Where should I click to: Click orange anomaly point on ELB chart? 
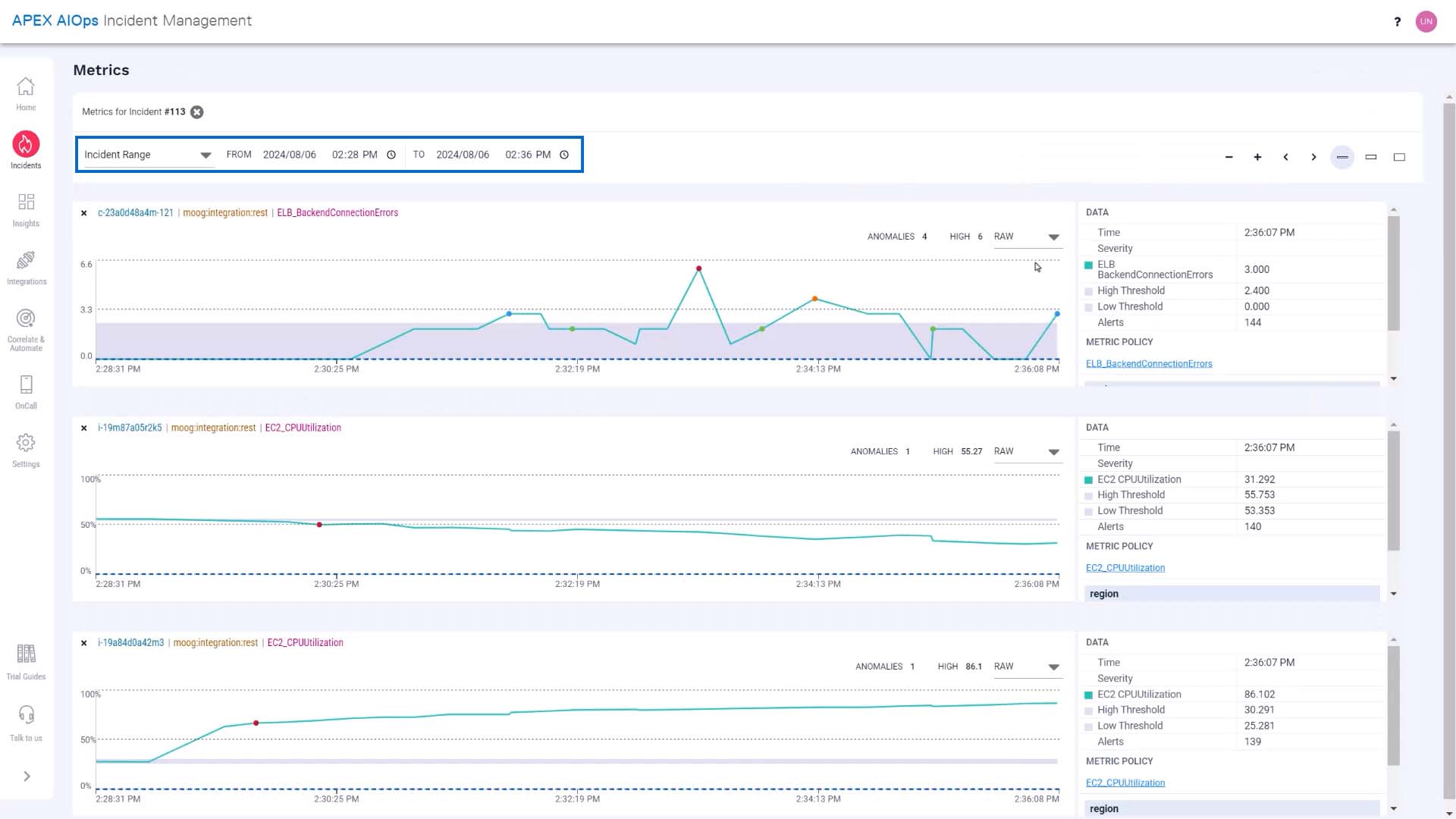(815, 299)
